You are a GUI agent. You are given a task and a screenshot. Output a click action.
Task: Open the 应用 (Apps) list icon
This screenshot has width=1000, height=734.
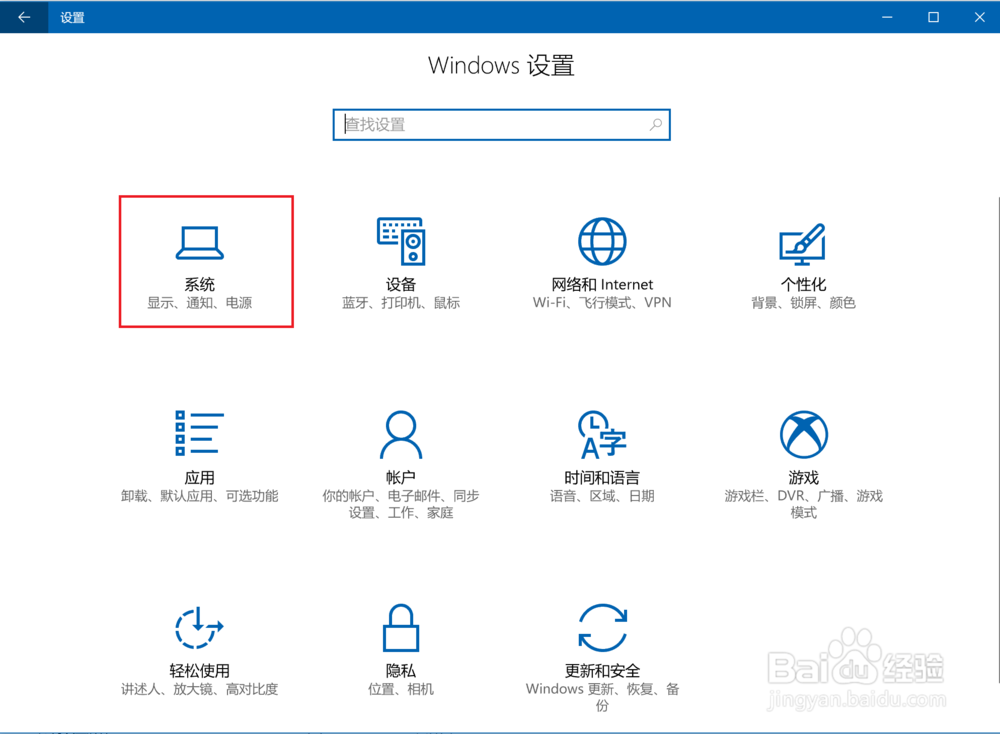pos(199,434)
